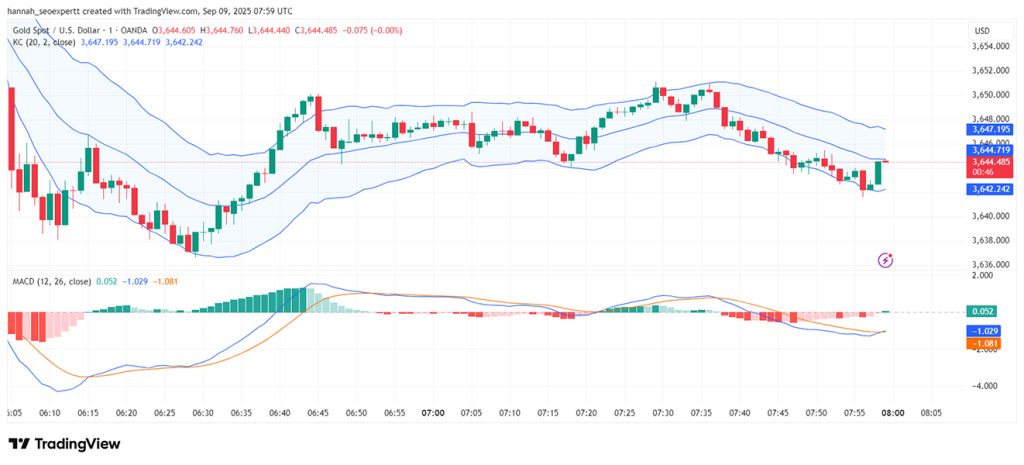
Task: Click the purple lightning bolt flash icon
Action: tap(886, 261)
